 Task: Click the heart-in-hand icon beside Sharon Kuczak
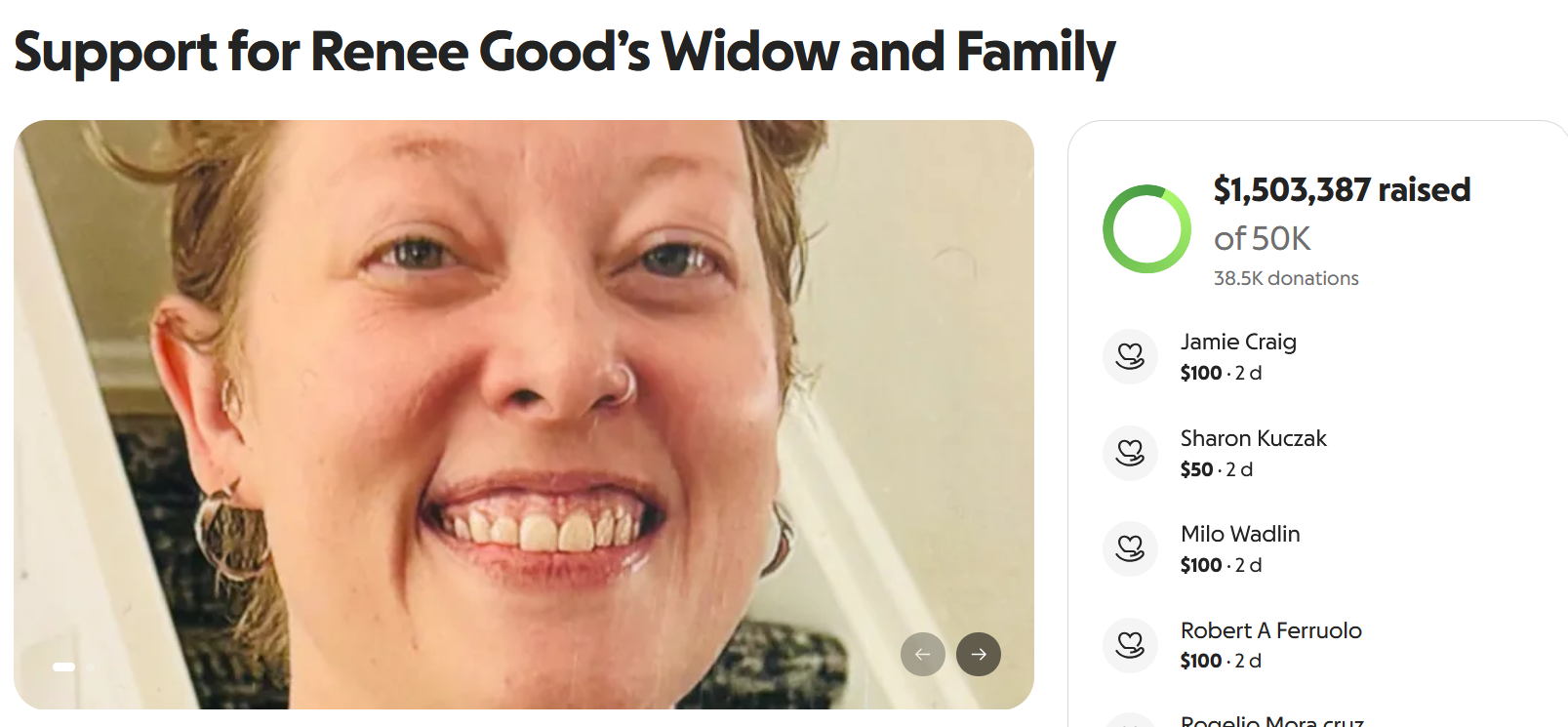tap(1130, 453)
